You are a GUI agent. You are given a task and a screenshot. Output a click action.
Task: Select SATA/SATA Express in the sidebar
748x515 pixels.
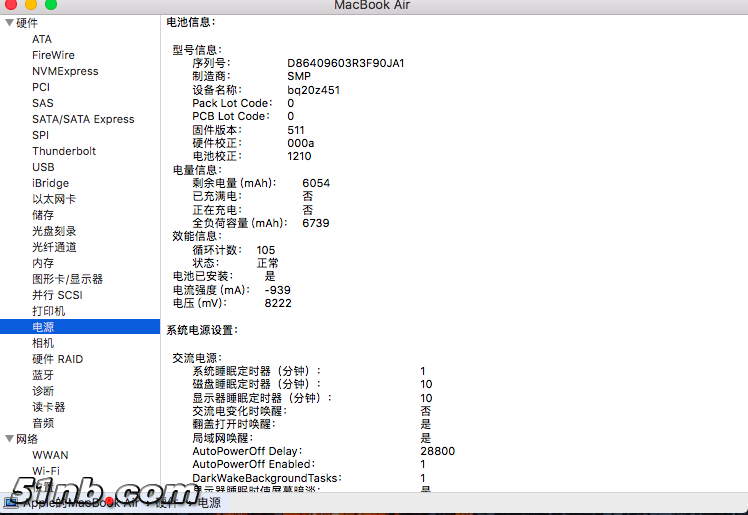83,119
